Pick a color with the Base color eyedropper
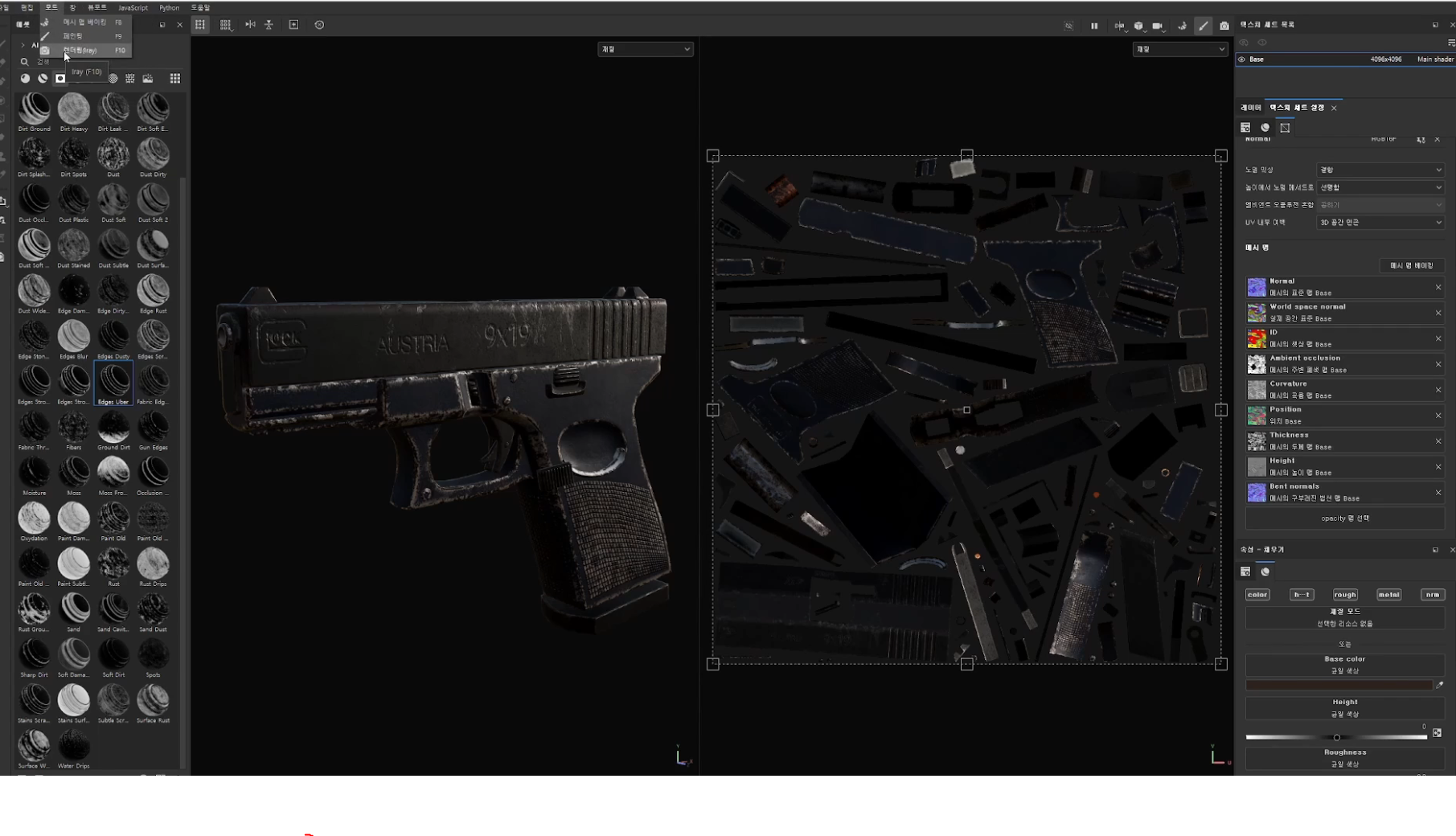 click(x=1439, y=685)
